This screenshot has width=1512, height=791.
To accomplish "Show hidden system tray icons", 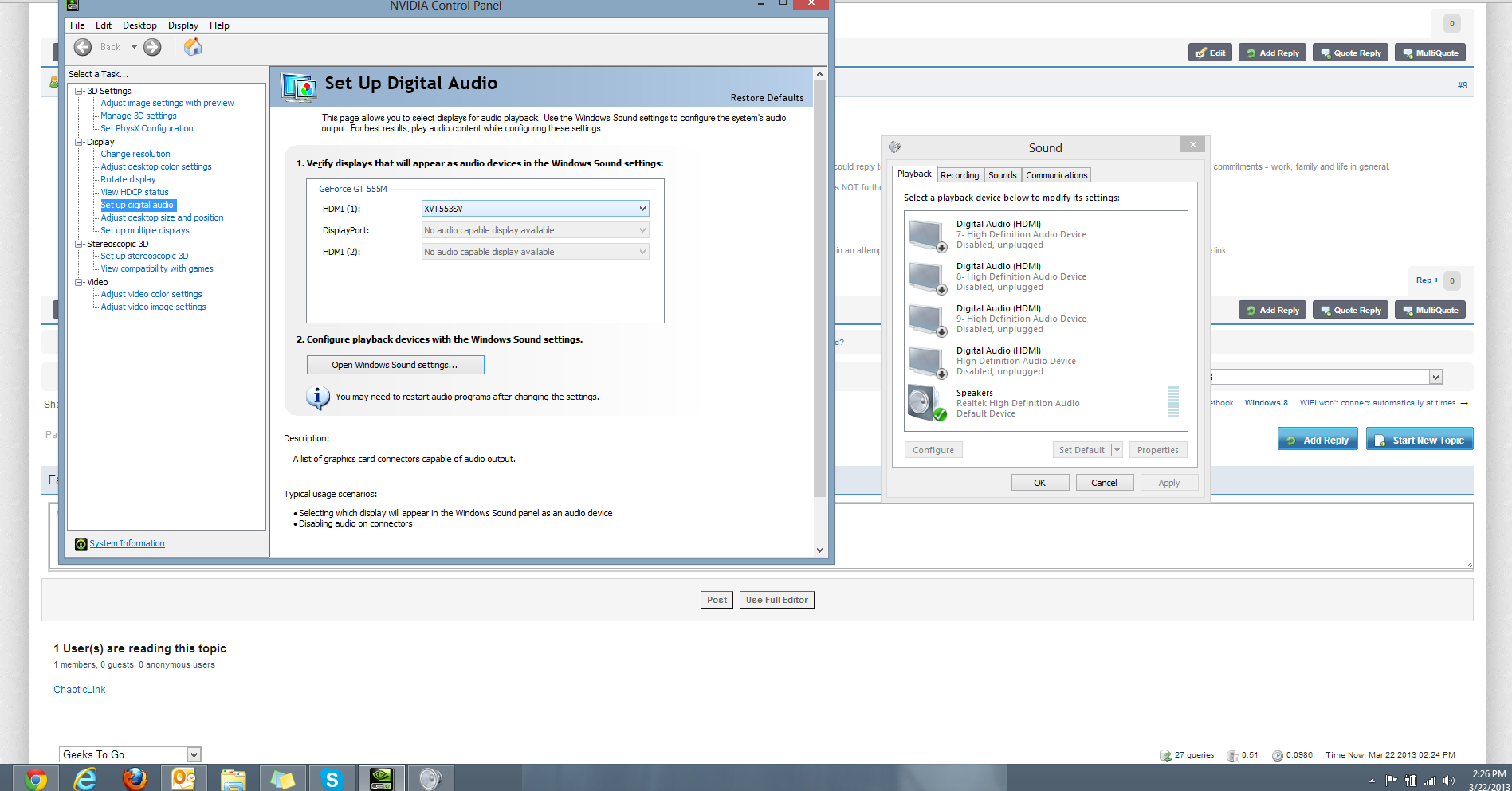I will 1372,781.
